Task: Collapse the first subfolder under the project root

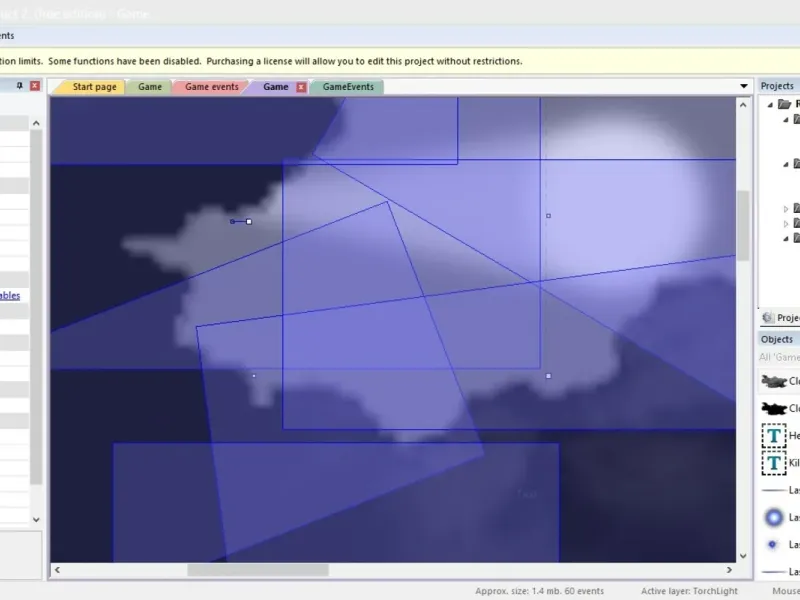Action: tap(786, 120)
